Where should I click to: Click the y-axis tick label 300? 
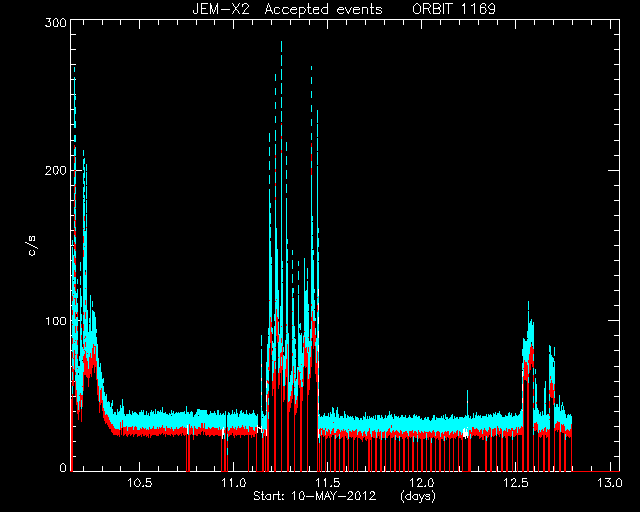click(56, 23)
